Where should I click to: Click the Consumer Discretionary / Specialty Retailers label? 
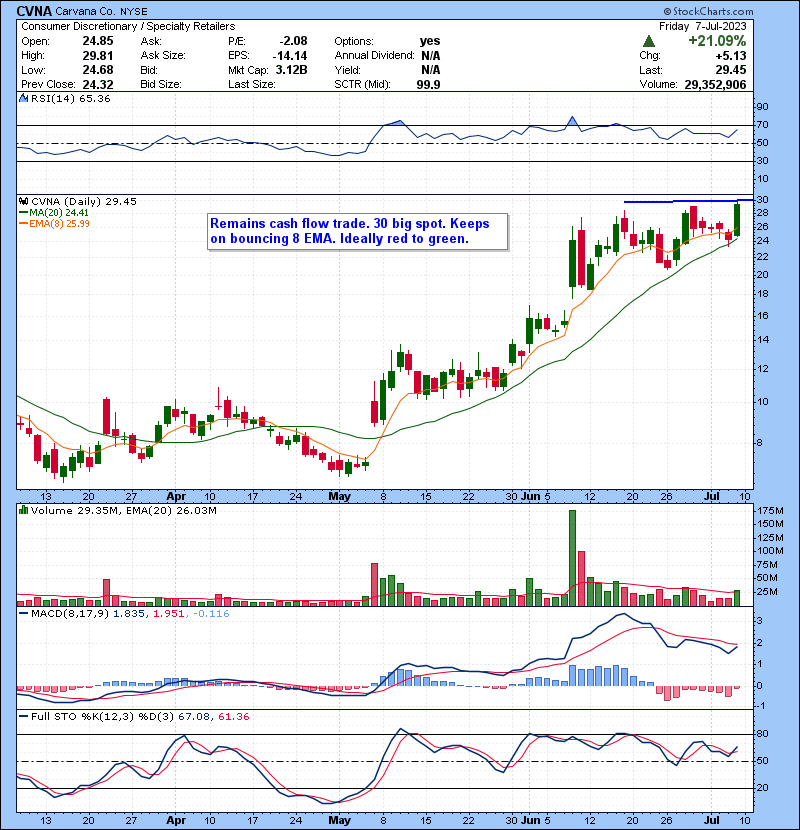pos(128,26)
